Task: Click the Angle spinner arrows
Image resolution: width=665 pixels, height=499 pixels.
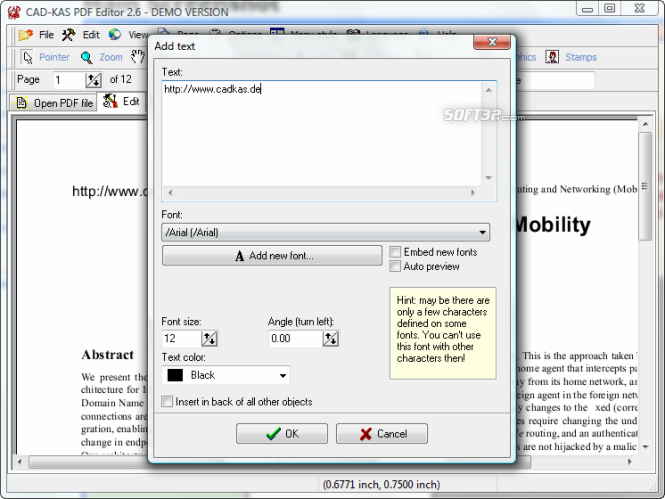Action: [330, 339]
